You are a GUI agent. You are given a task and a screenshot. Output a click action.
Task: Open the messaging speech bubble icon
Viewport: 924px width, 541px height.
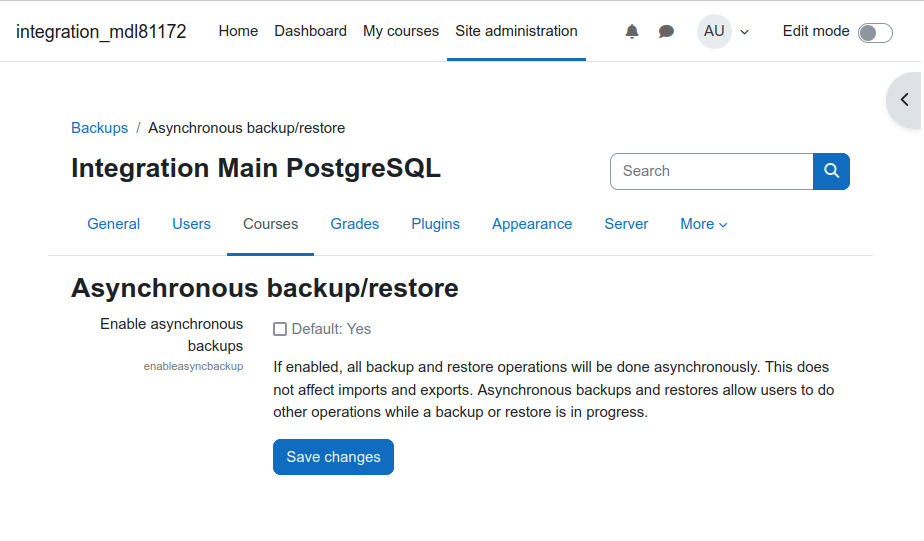pos(666,31)
